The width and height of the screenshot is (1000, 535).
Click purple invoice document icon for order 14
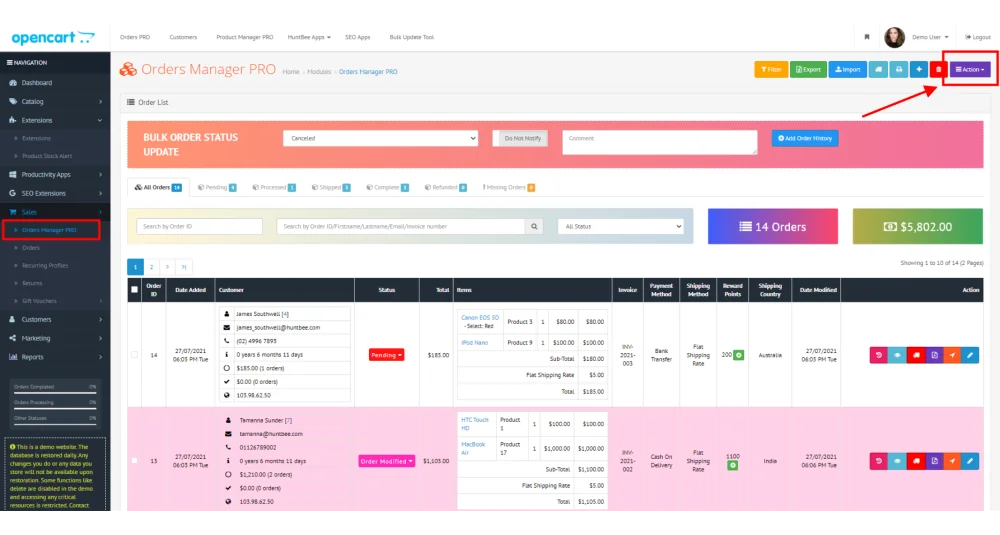click(934, 355)
